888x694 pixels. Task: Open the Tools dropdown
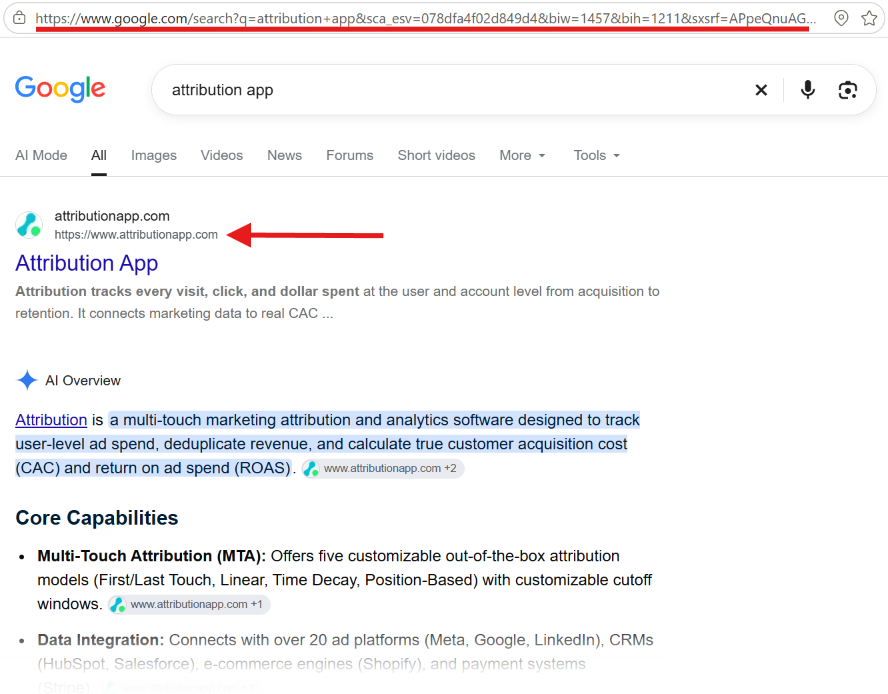click(x=596, y=155)
